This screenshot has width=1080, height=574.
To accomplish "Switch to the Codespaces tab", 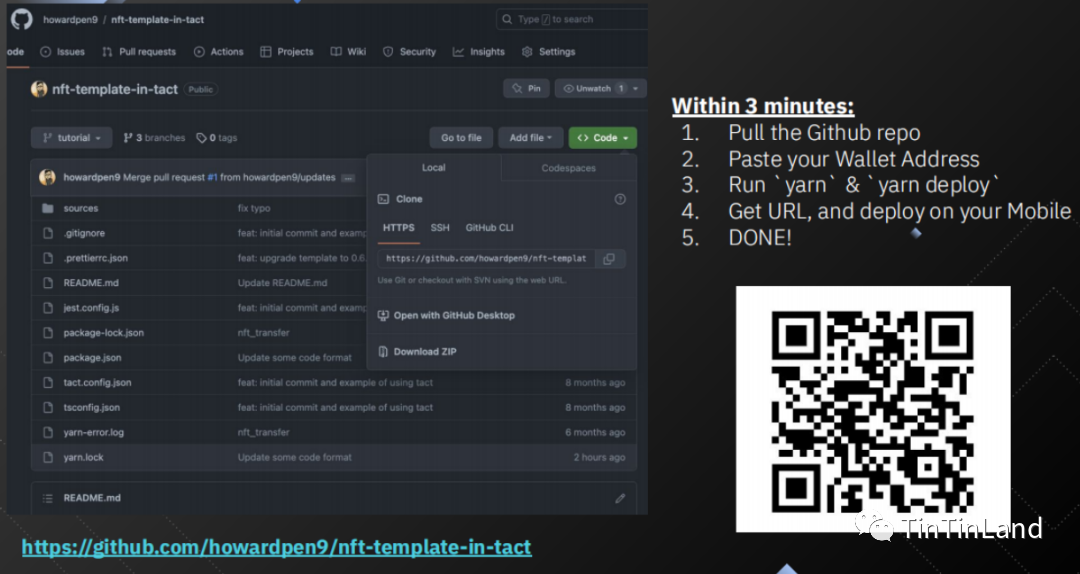I will click(568, 167).
